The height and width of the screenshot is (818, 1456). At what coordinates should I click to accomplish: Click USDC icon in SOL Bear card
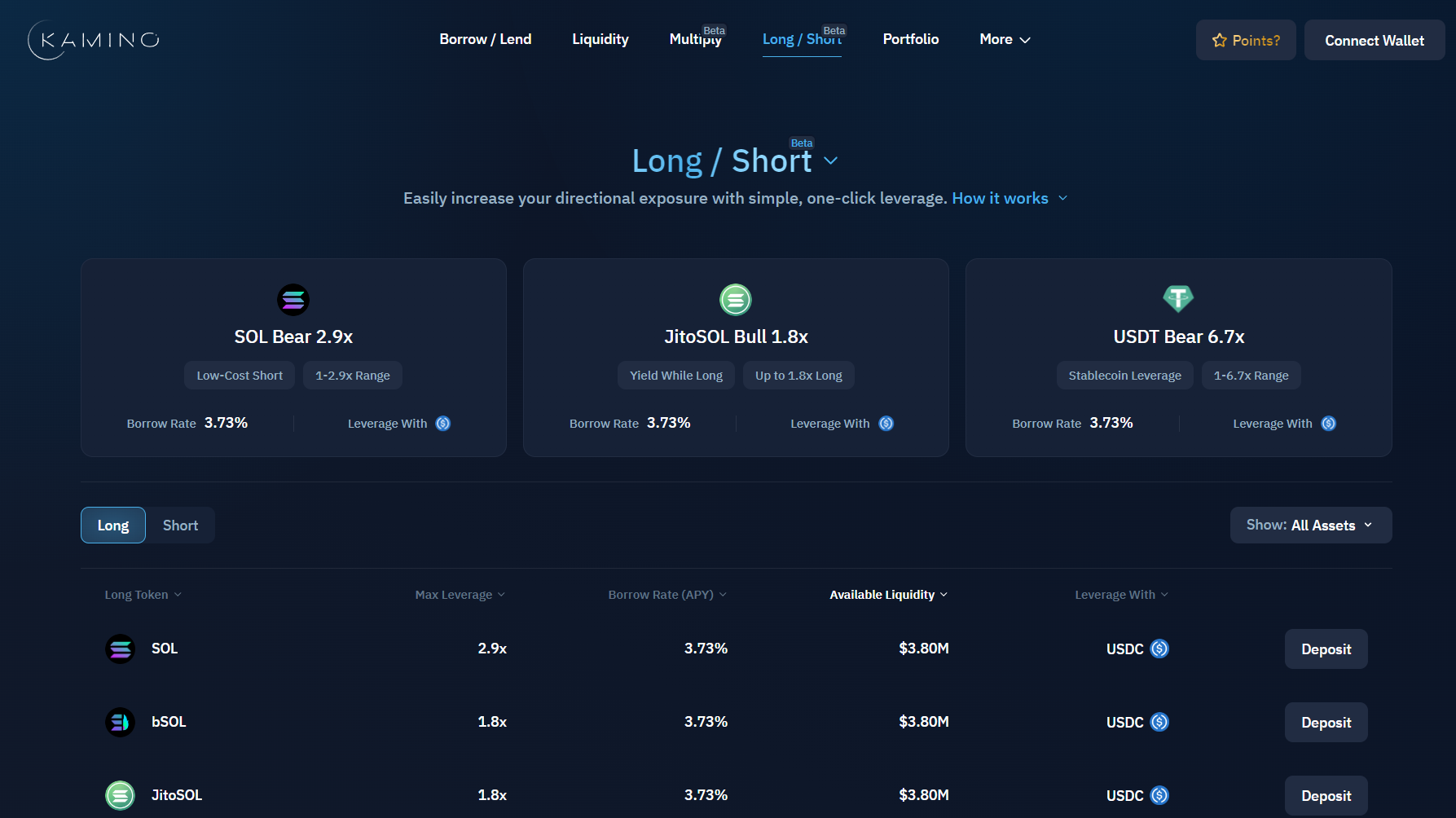click(x=443, y=424)
